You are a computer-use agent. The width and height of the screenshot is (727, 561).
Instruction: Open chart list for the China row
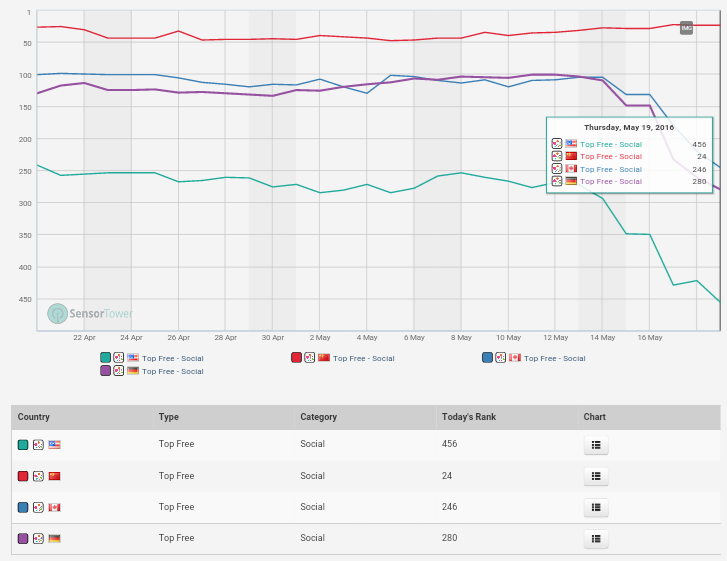[x=595, y=476]
